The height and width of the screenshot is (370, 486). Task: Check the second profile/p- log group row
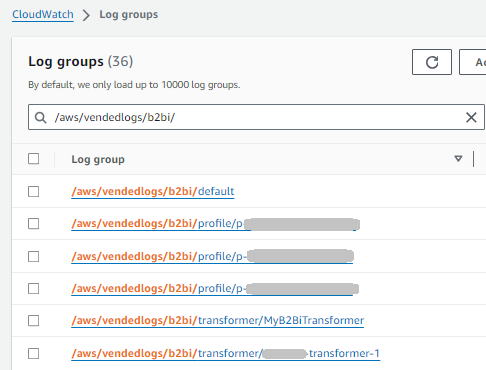pos(33,256)
